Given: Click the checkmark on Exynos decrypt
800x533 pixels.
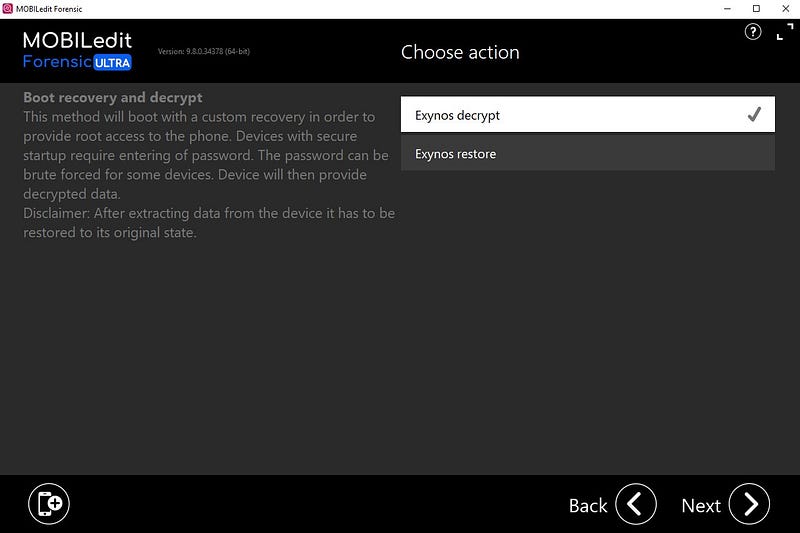Looking at the screenshot, I should 754,114.
